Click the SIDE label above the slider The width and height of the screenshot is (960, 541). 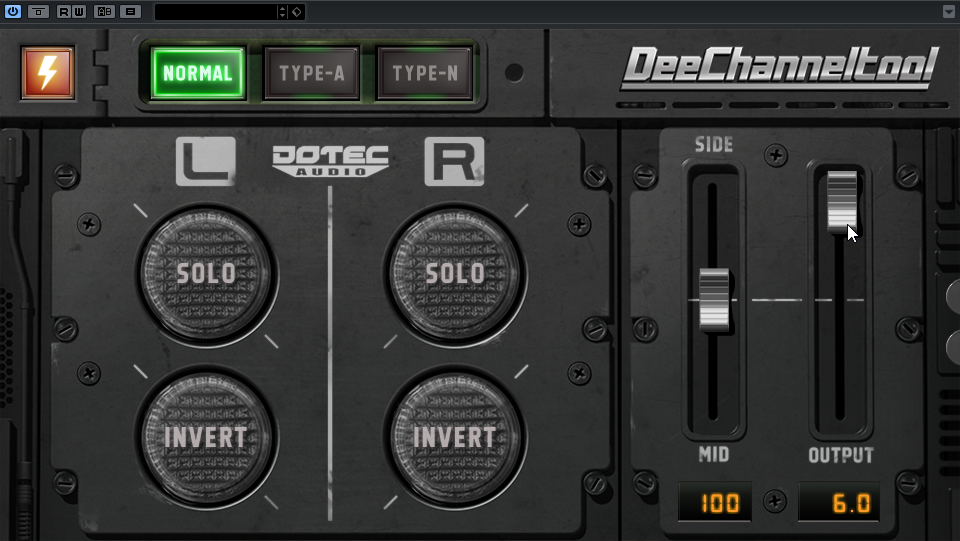(714, 144)
